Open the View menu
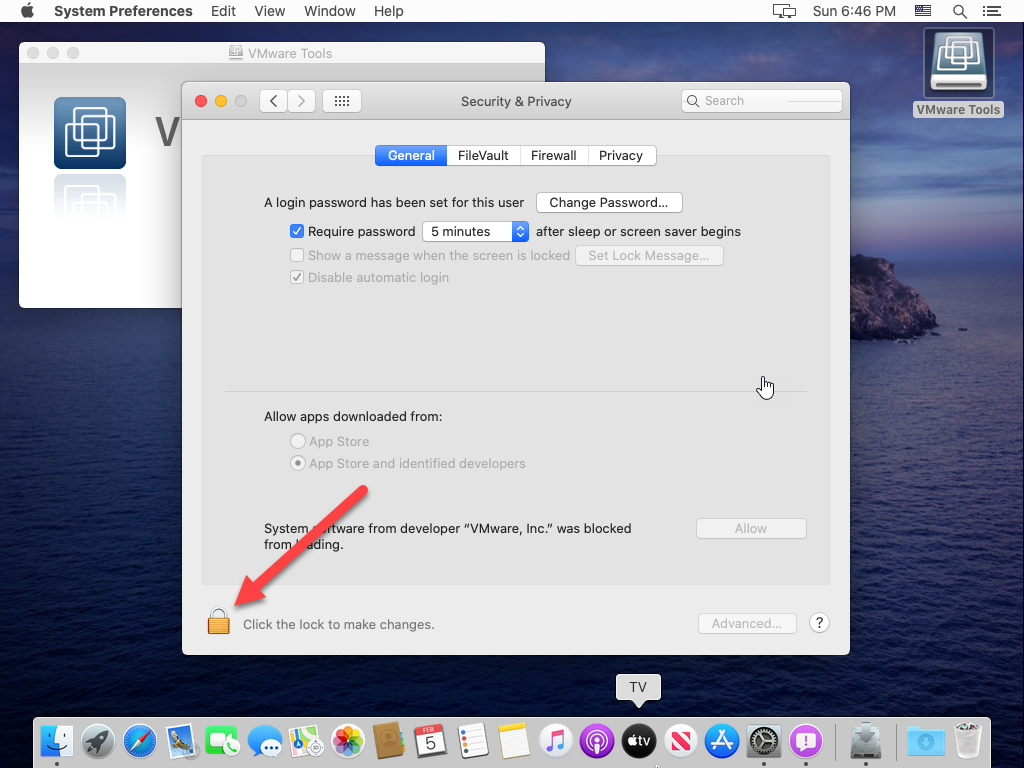The width and height of the screenshot is (1024, 768). (270, 11)
